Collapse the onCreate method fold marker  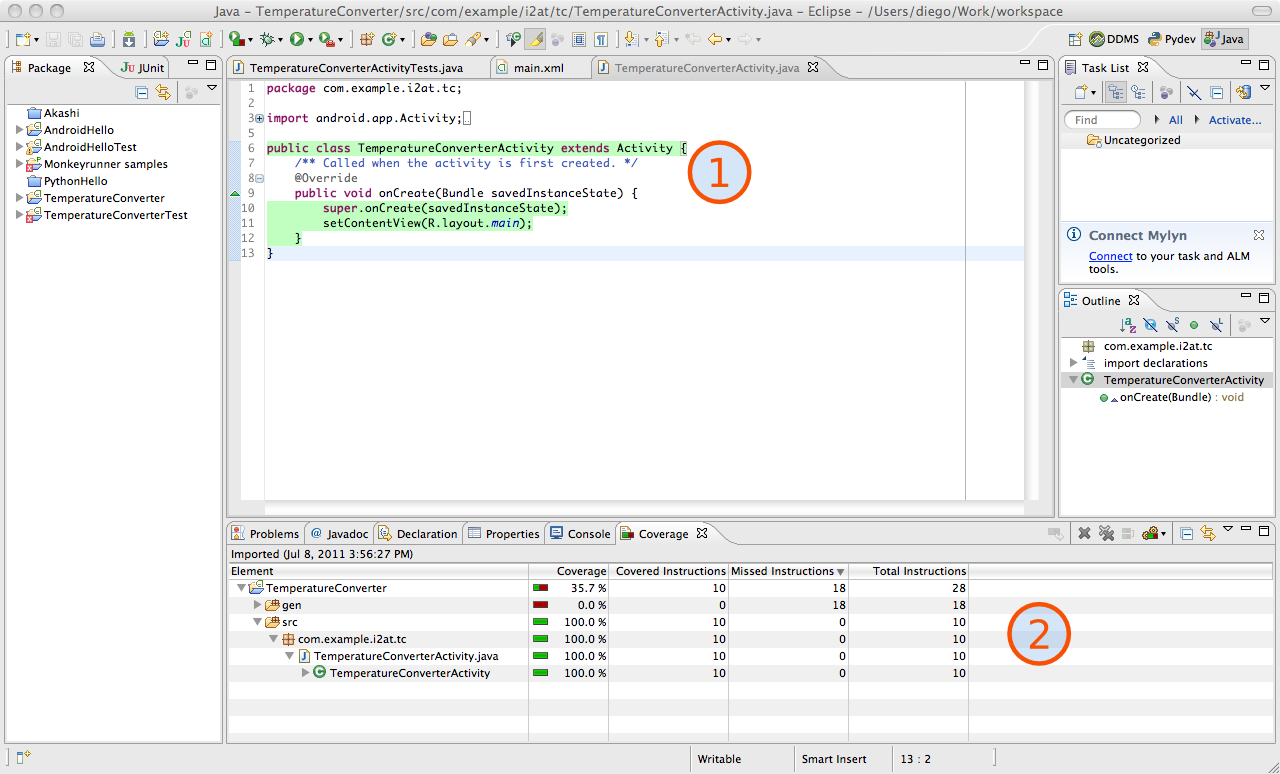pos(260,178)
